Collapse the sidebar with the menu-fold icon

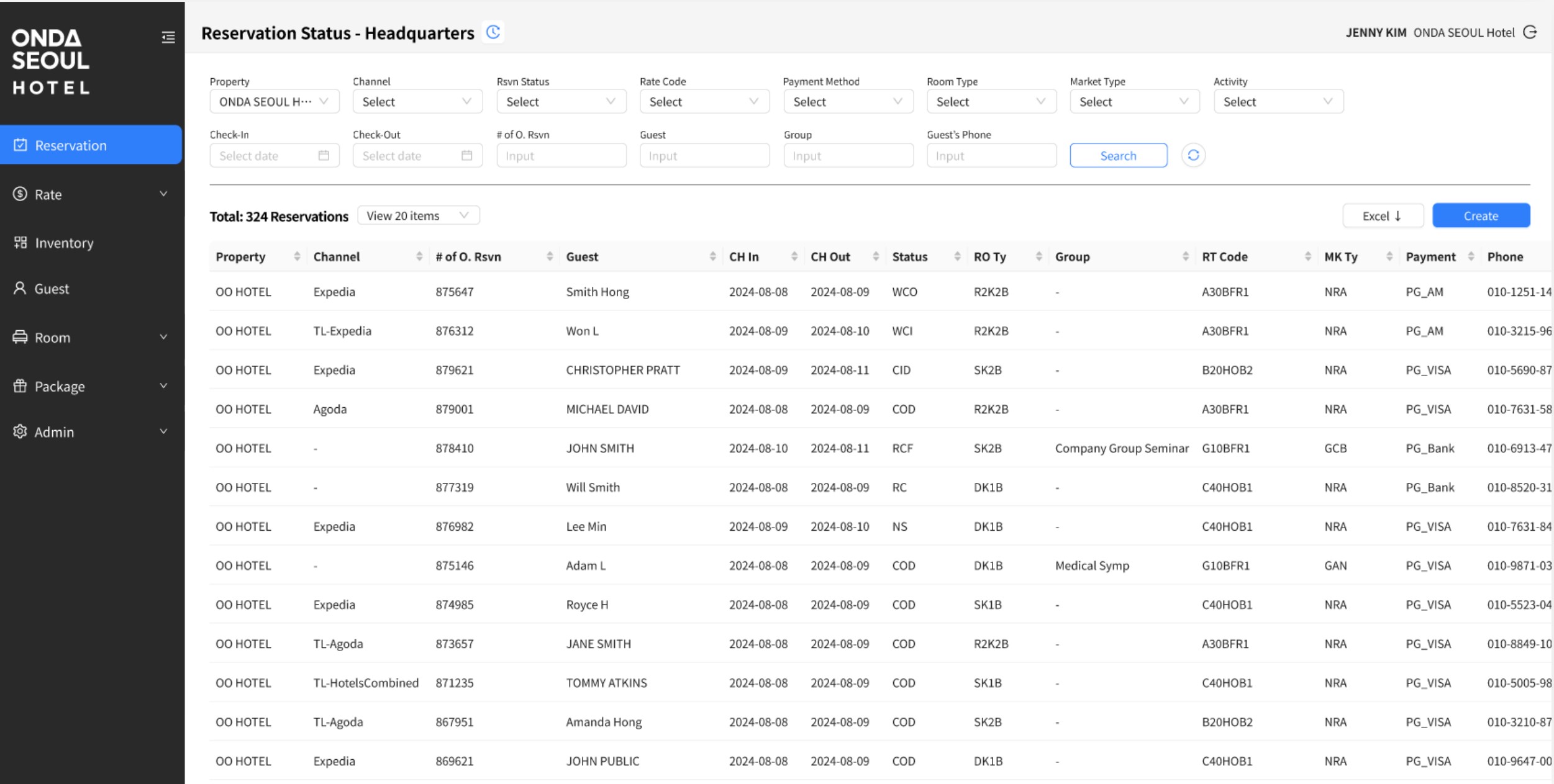click(x=168, y=37)
